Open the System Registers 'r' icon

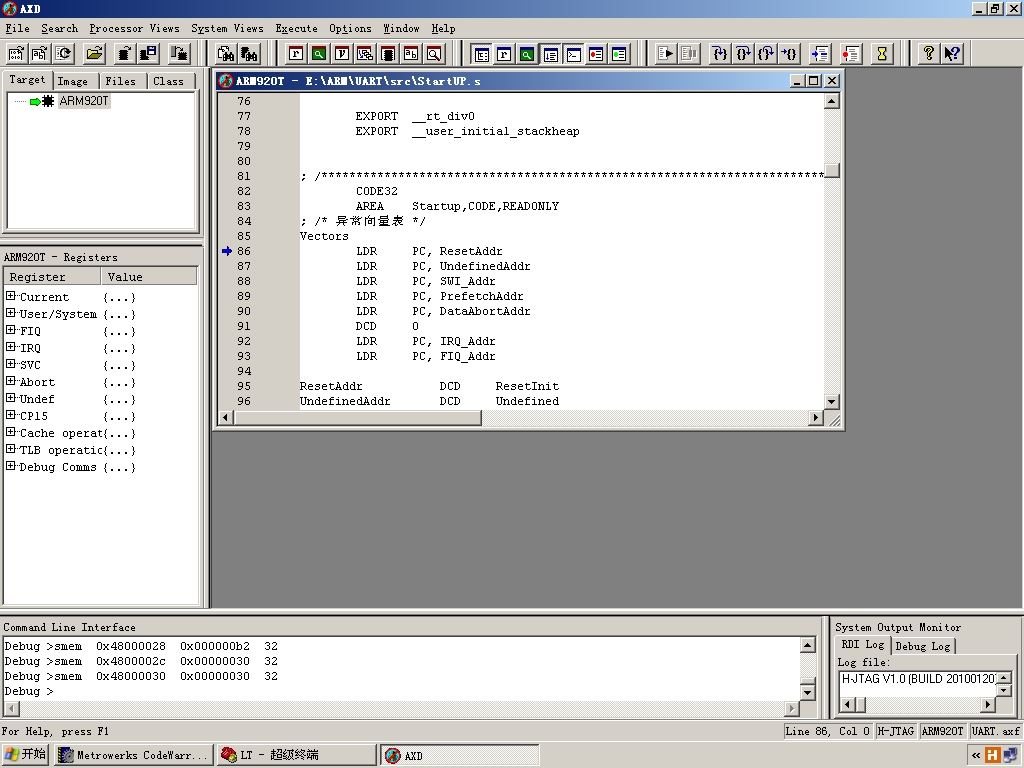click(504, 54)
